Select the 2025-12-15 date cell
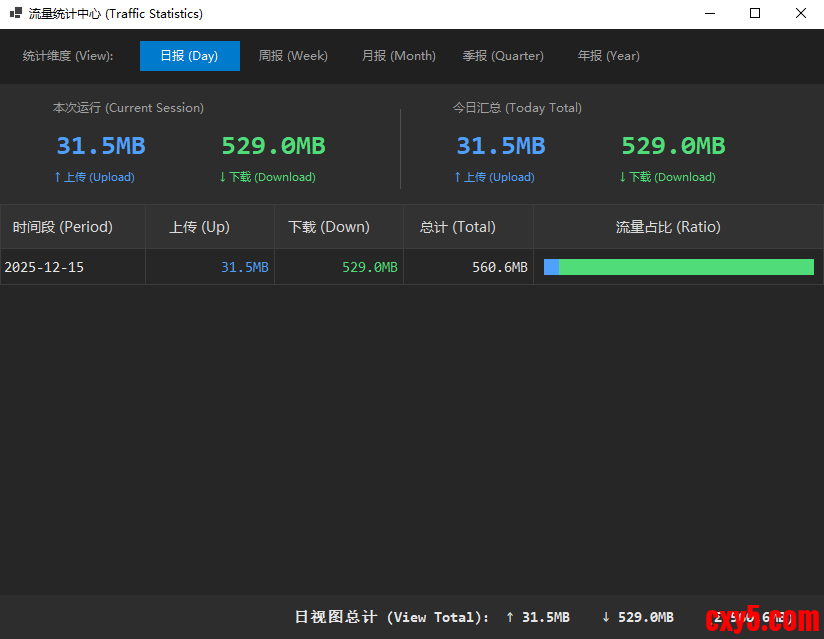824x639 pixels. (x=44, y=267)
